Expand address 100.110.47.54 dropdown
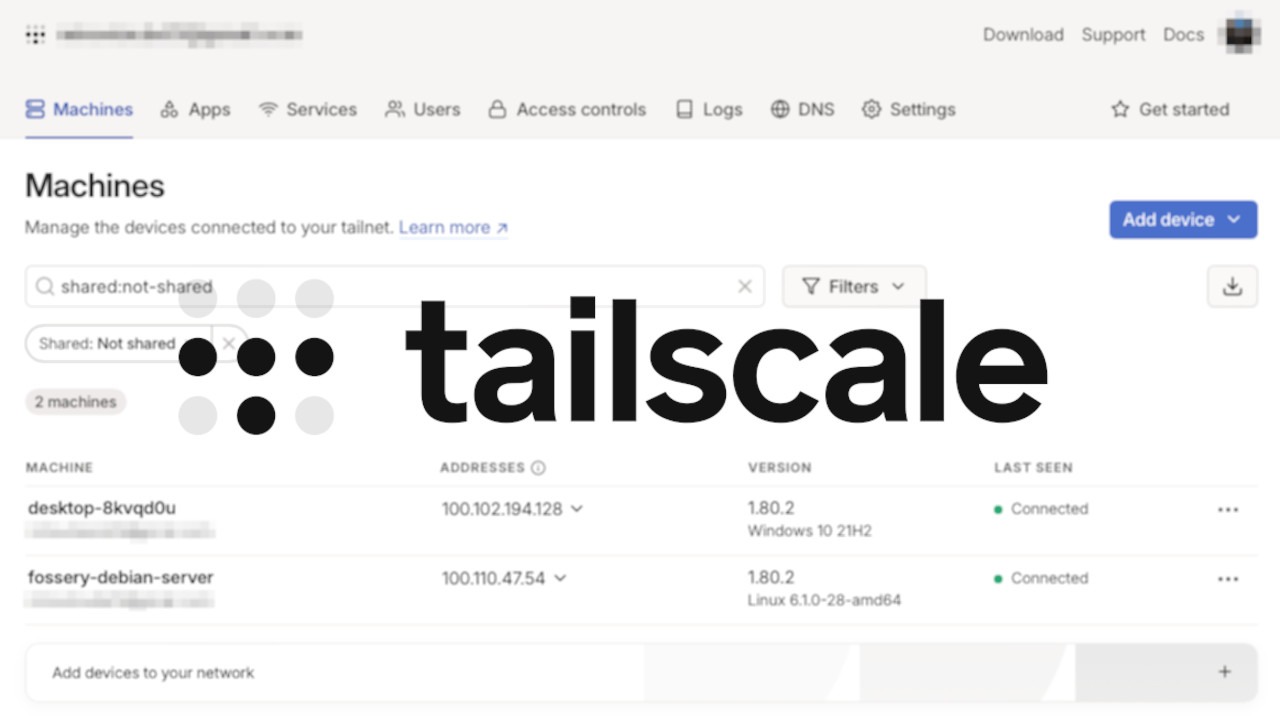 pos(560,578)
